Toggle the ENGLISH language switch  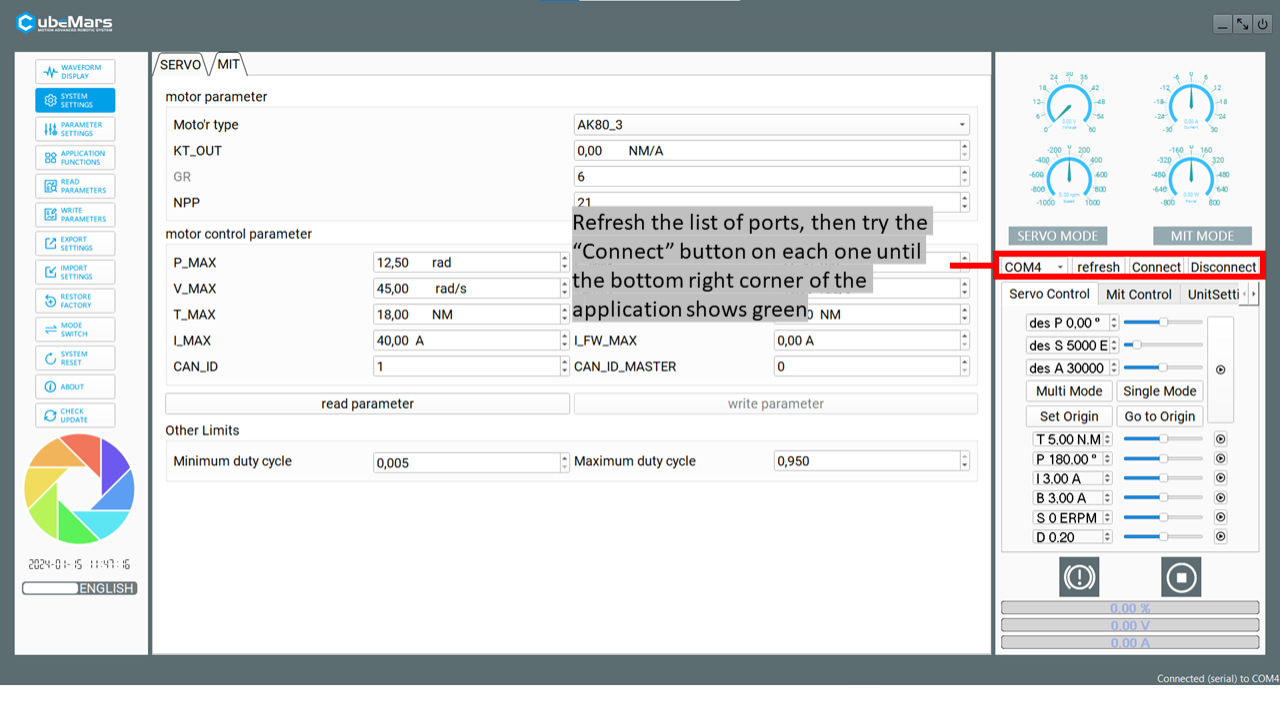coord(80,588)
